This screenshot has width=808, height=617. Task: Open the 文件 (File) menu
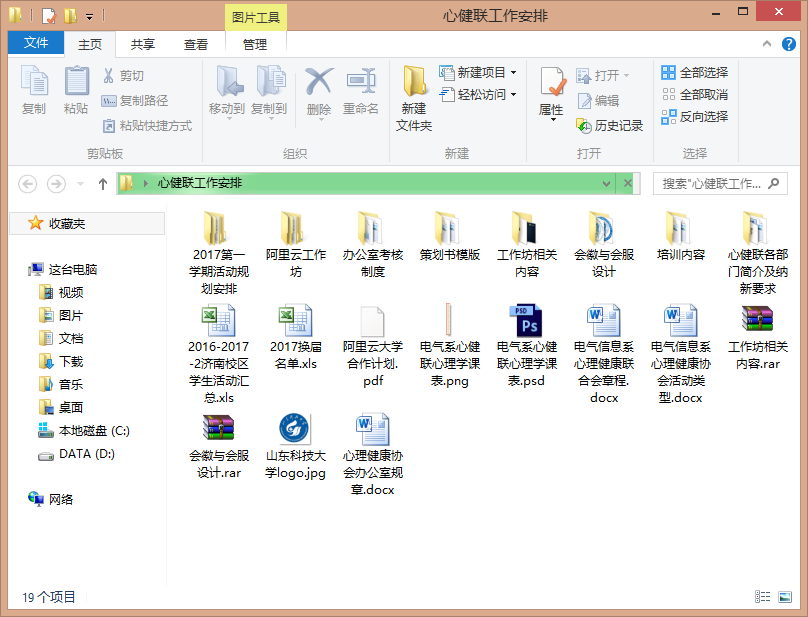36,44
